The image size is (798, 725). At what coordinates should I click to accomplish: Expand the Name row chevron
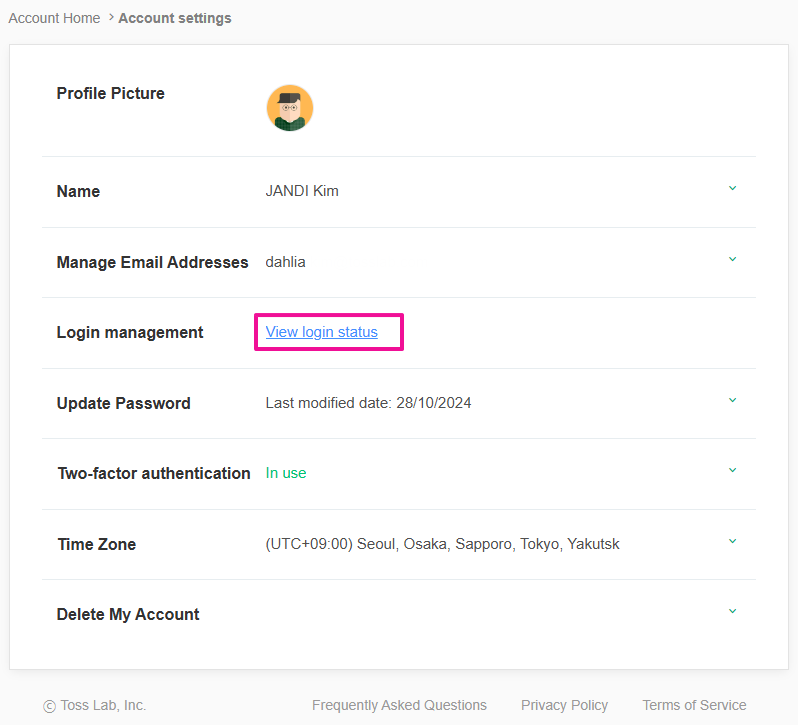732,188
